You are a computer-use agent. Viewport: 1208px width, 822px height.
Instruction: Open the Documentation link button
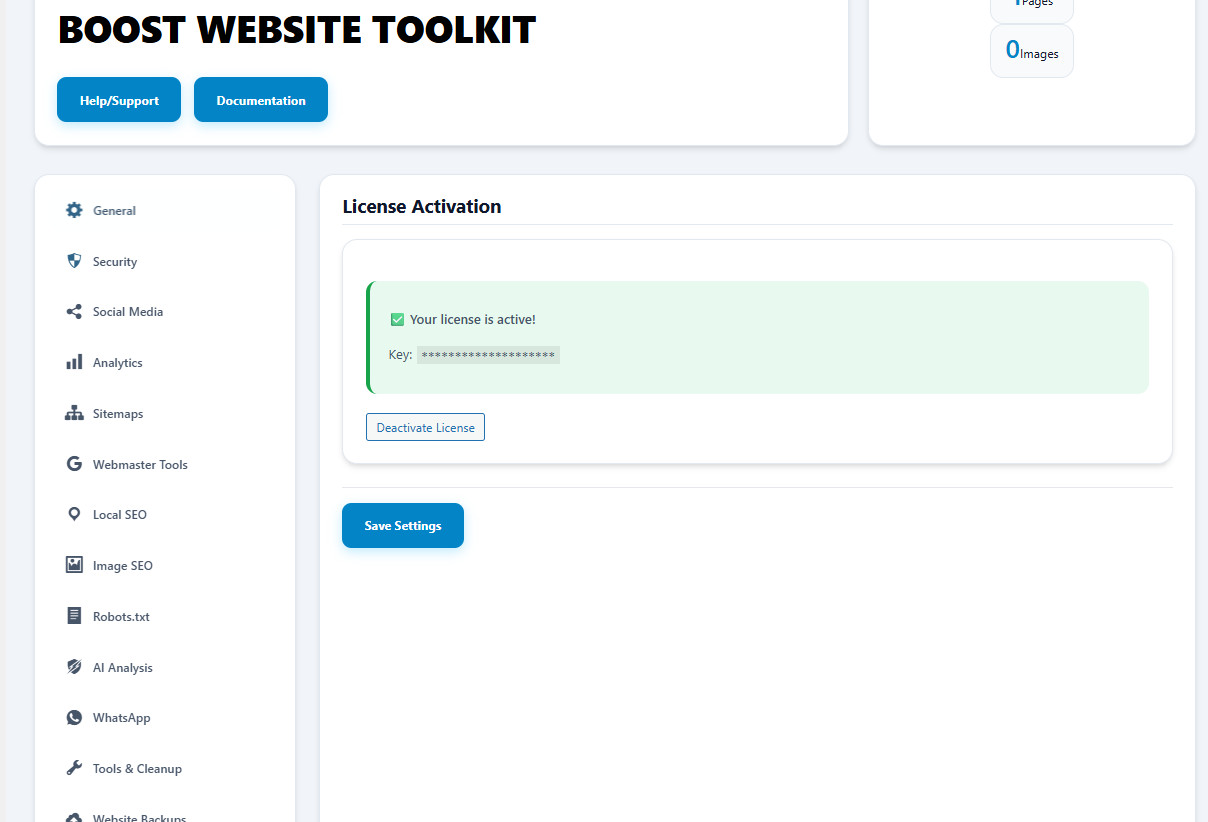pyautogui.click(x=261, y=100)
